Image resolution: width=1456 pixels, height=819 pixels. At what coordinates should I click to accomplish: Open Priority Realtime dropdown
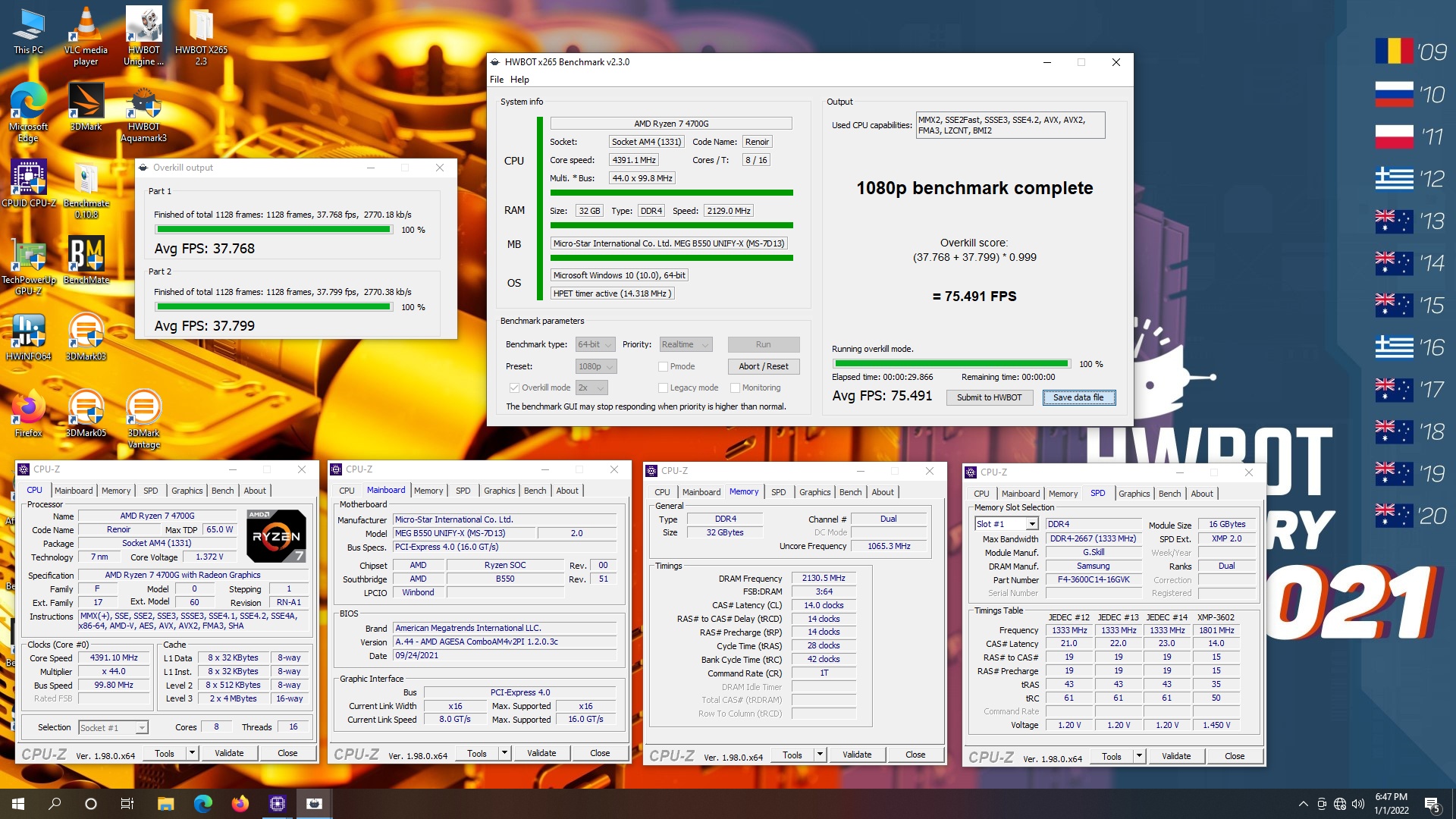pyautogui.click(x=685, y=344)
